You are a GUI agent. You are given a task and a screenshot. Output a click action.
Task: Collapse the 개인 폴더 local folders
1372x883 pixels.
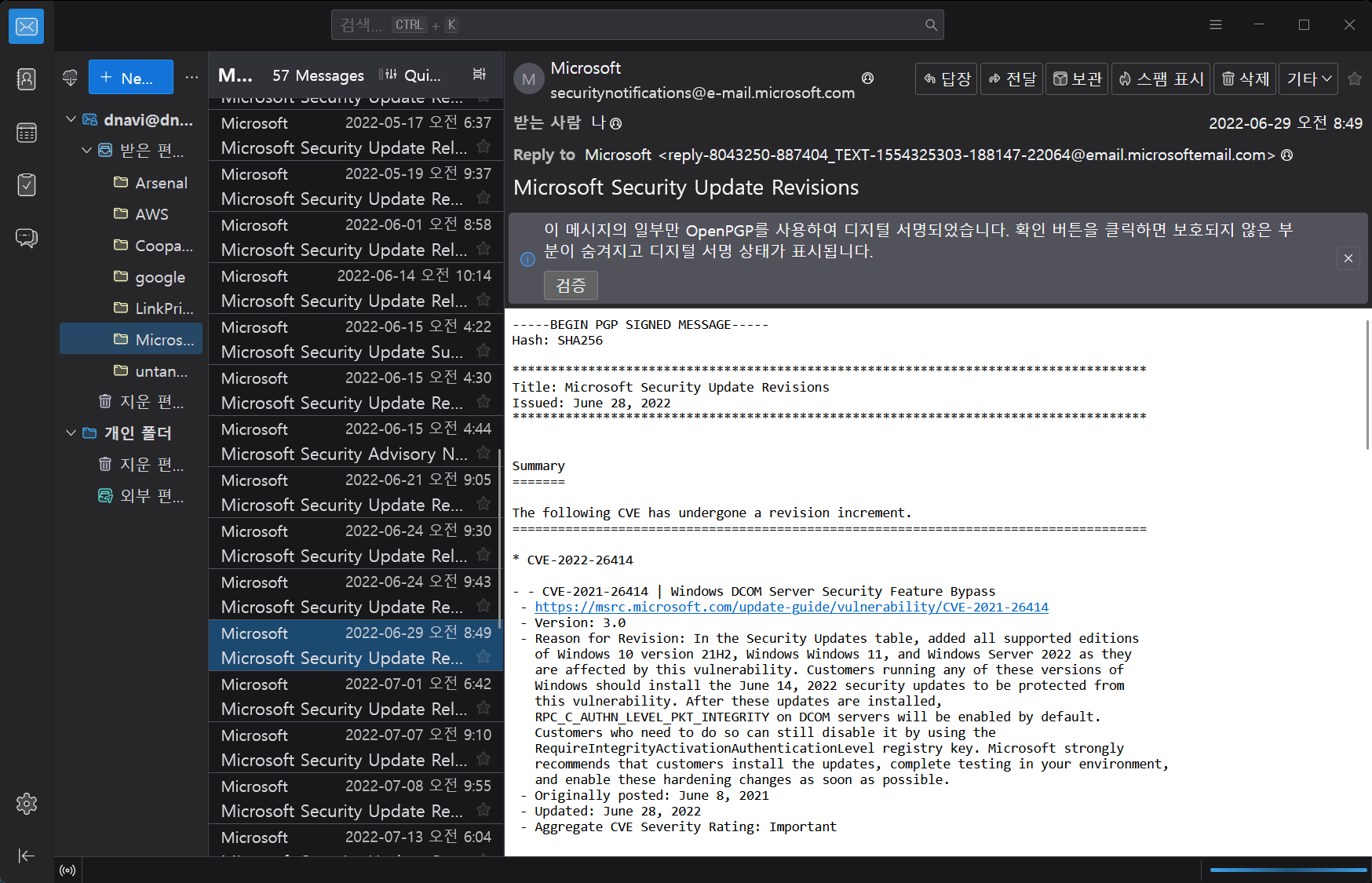[x=71, y=432]
